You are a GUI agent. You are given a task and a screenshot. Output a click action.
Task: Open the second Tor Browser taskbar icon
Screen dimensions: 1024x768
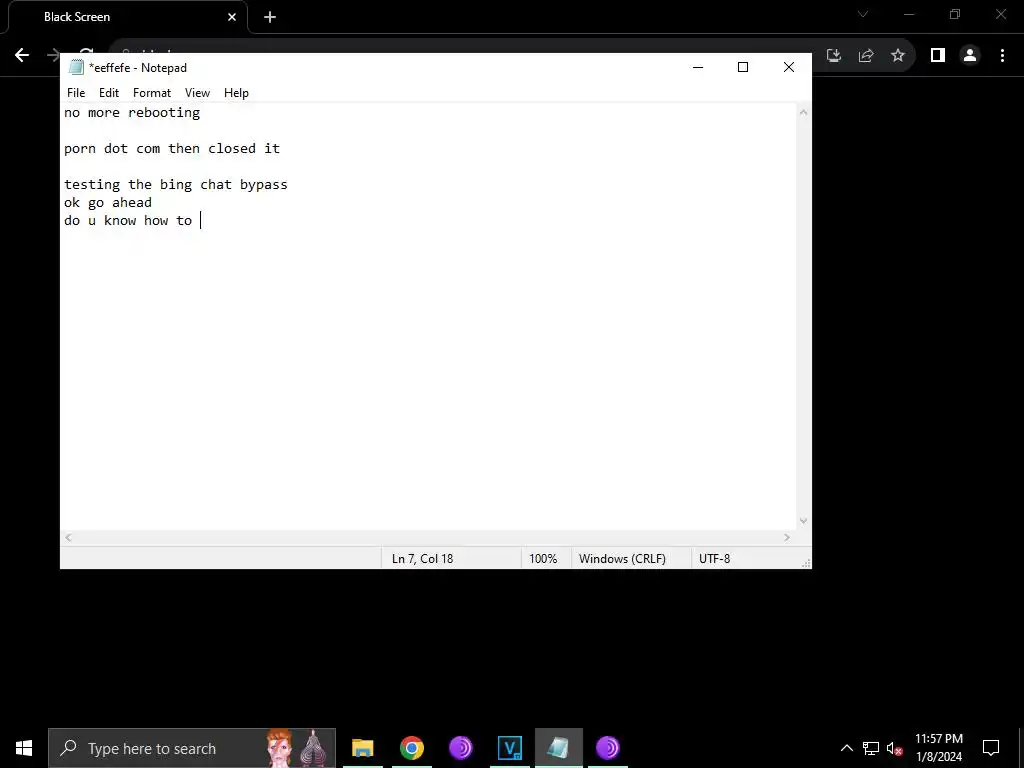[607, 748]
